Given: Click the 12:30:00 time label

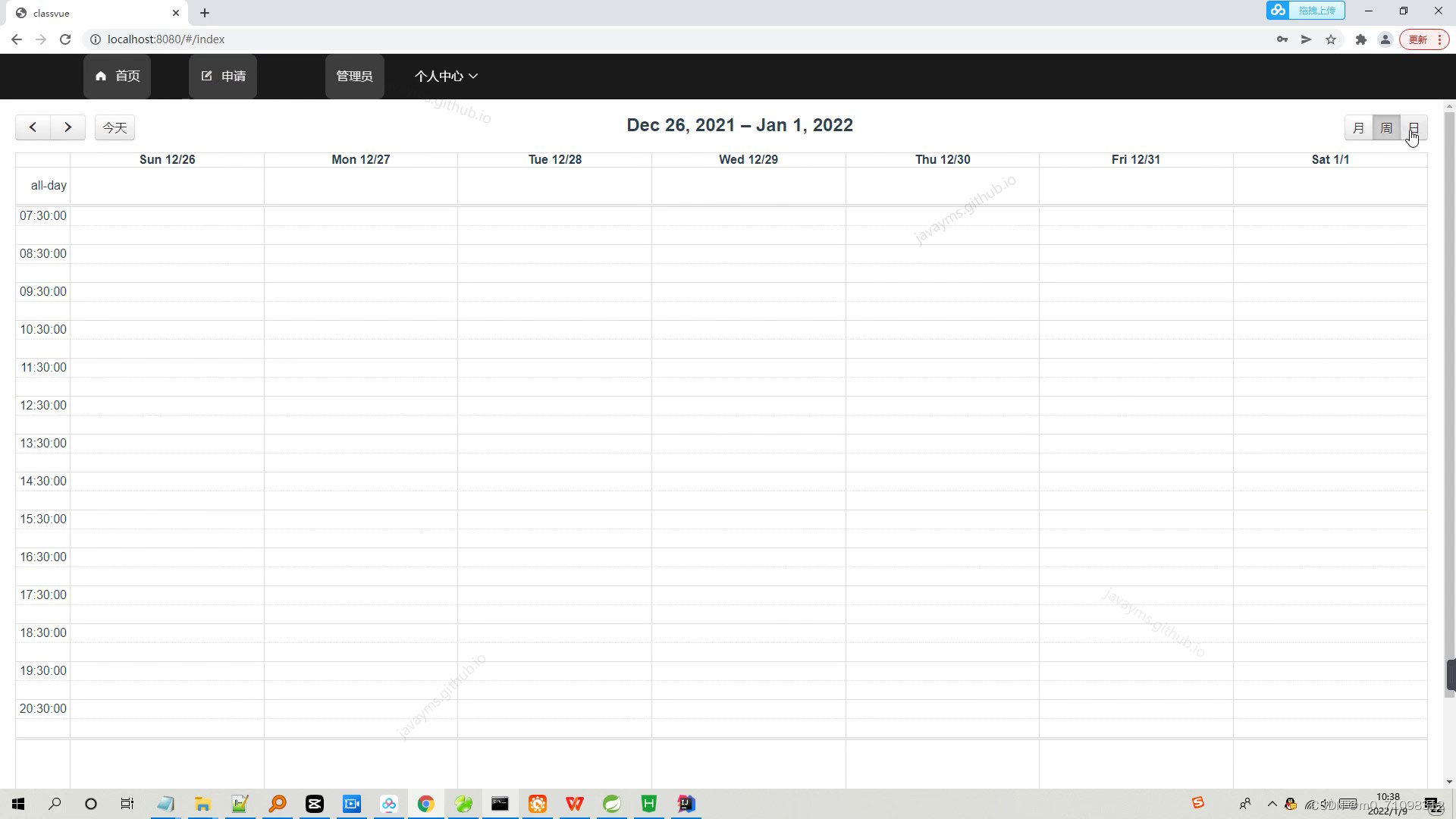Looking at the screenshot, I should [x=43, y=406].
